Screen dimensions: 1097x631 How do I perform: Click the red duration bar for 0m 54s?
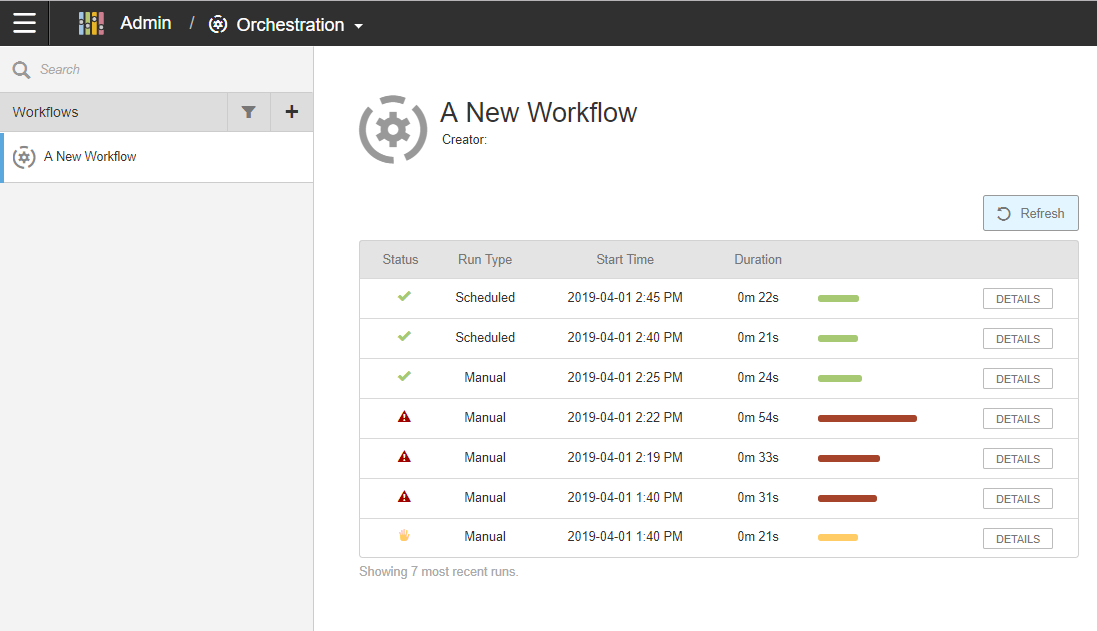click(x=867, y=419)
